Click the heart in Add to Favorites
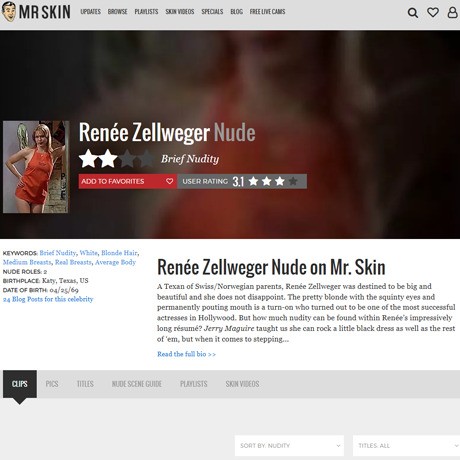This screenshot has width=460, height=460. pos(169,181)
